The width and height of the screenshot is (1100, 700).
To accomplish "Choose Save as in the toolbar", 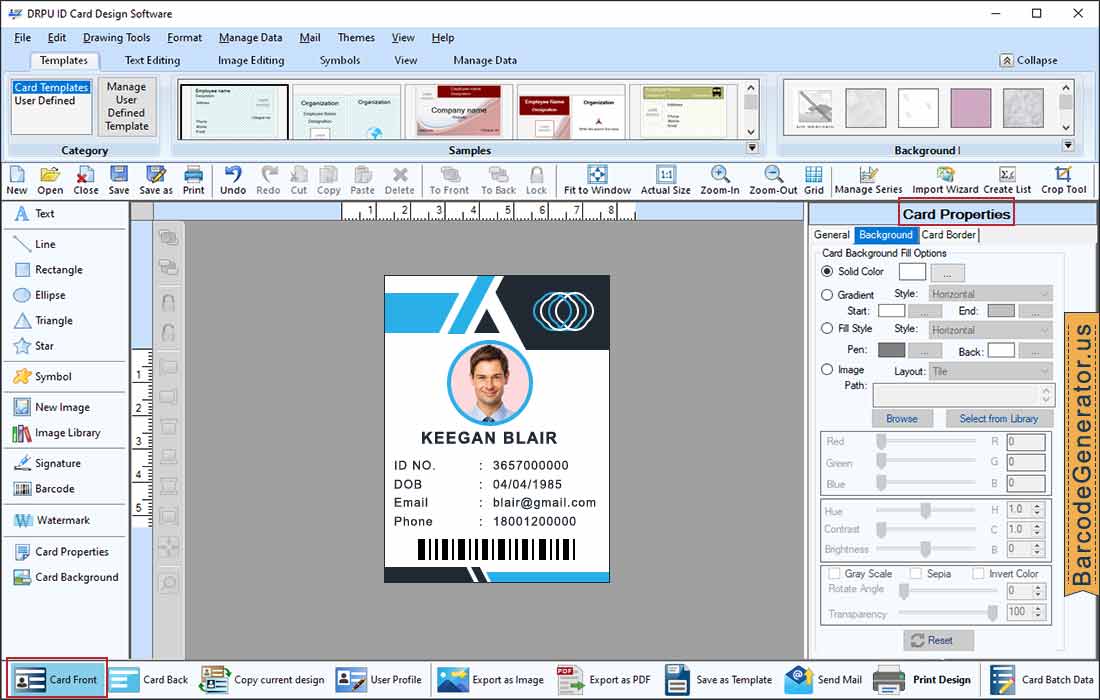I will coord(156,180).
